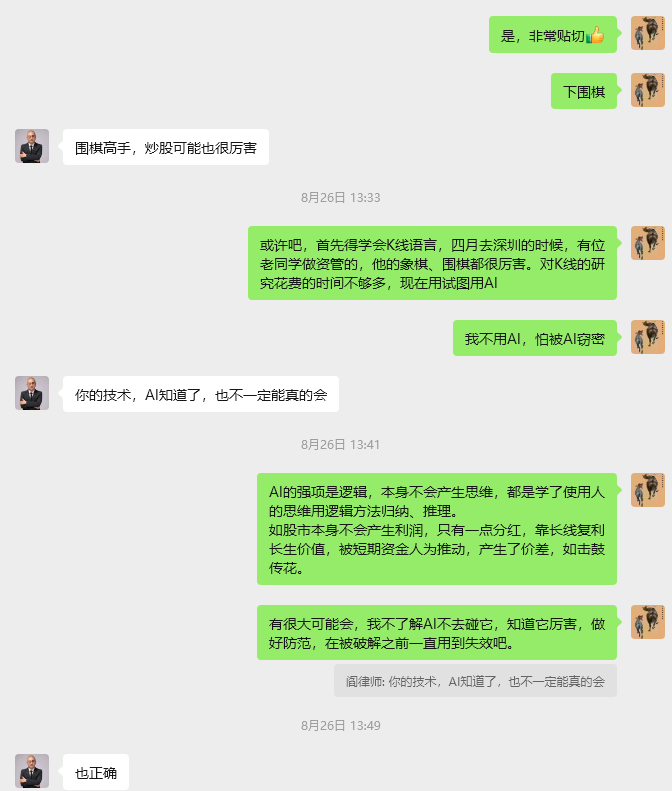Viewport: 672px width, 791px height.
Task: Open horse avatar beside the K线语言 message
Action: [x=648, y=243]
